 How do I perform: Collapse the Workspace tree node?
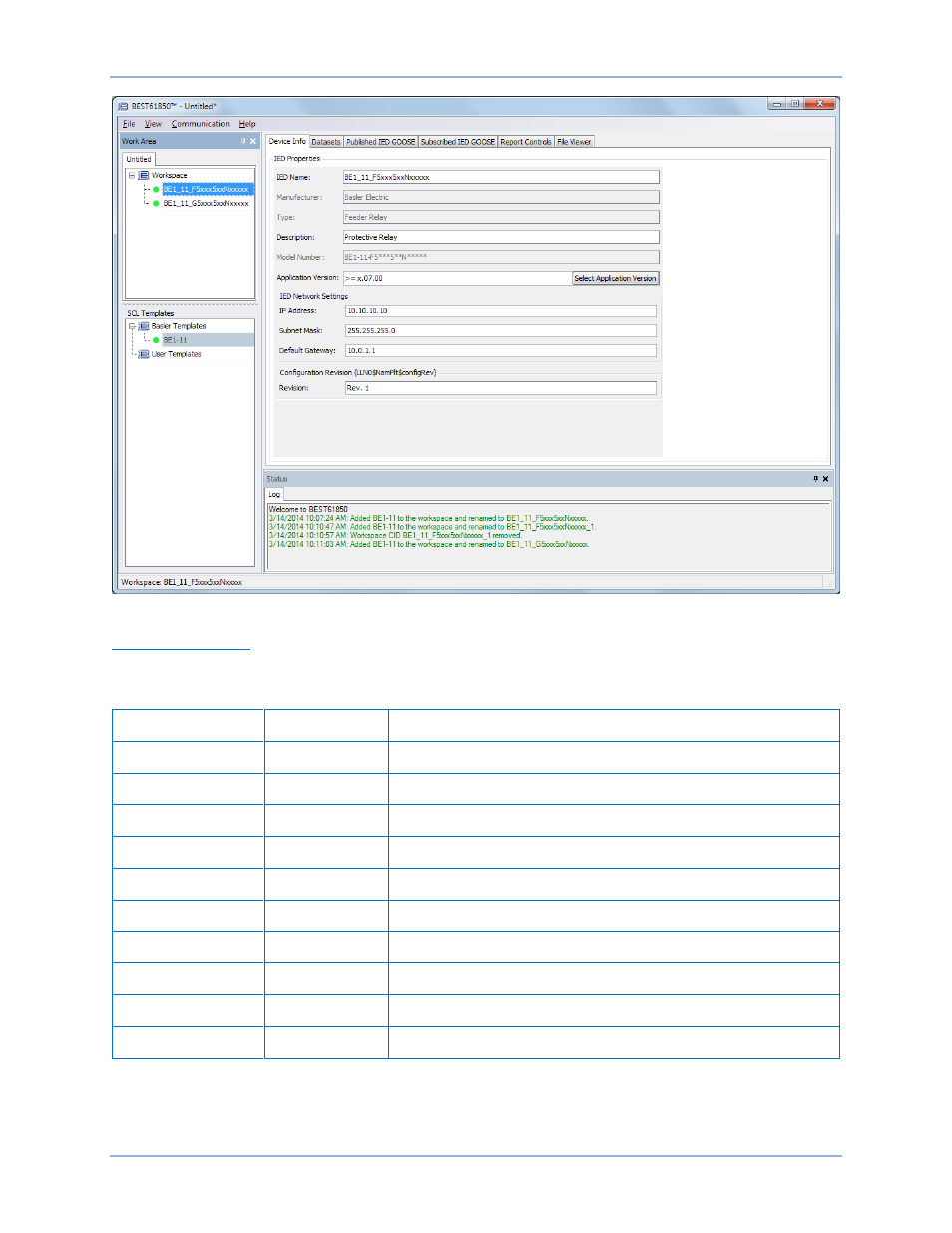[132, 175]
